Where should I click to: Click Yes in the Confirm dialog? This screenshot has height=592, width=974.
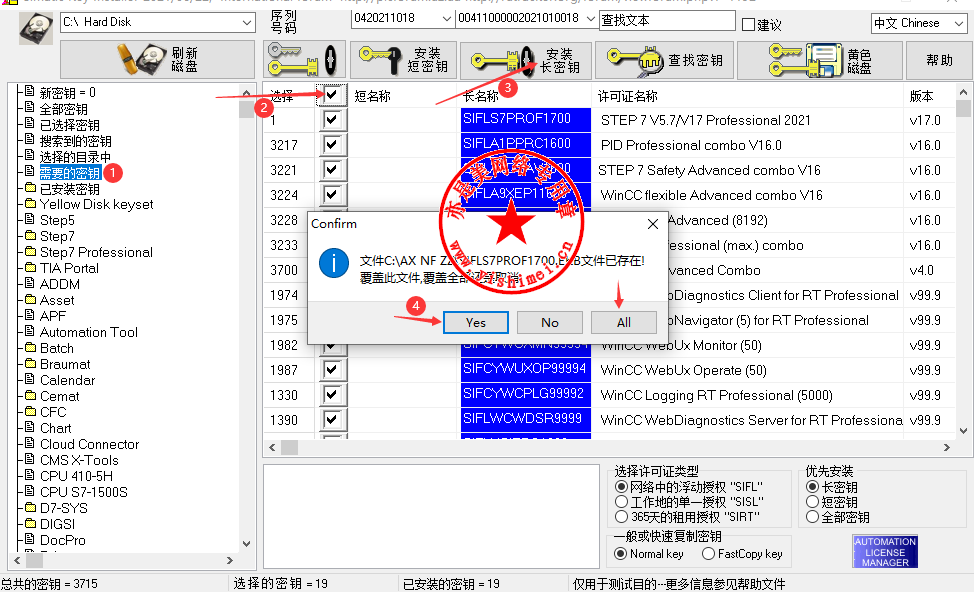[476, 322]
